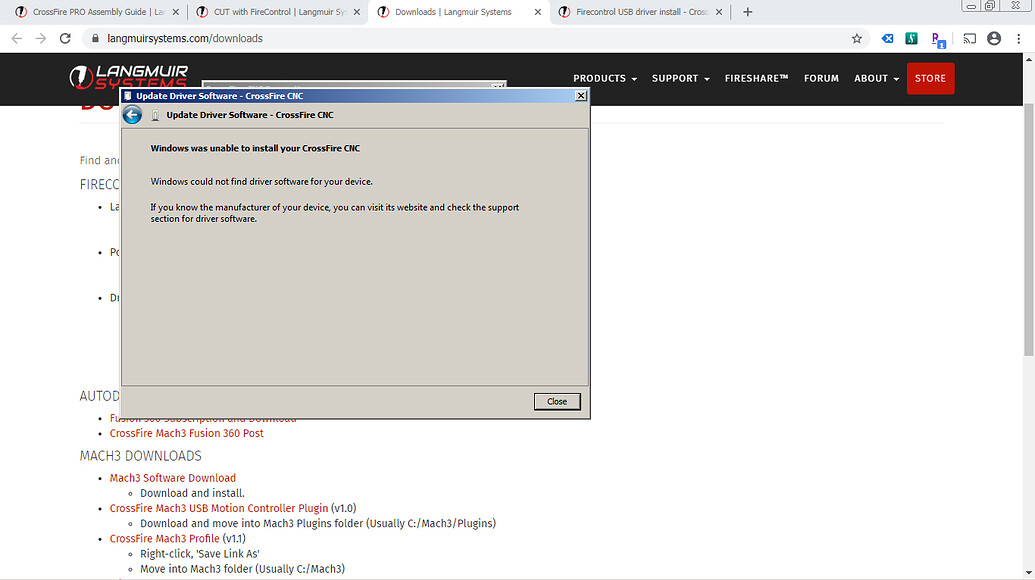Open the PRODUCTS dropdown menu
The image size is (1035, 580).
click(604, 78)
